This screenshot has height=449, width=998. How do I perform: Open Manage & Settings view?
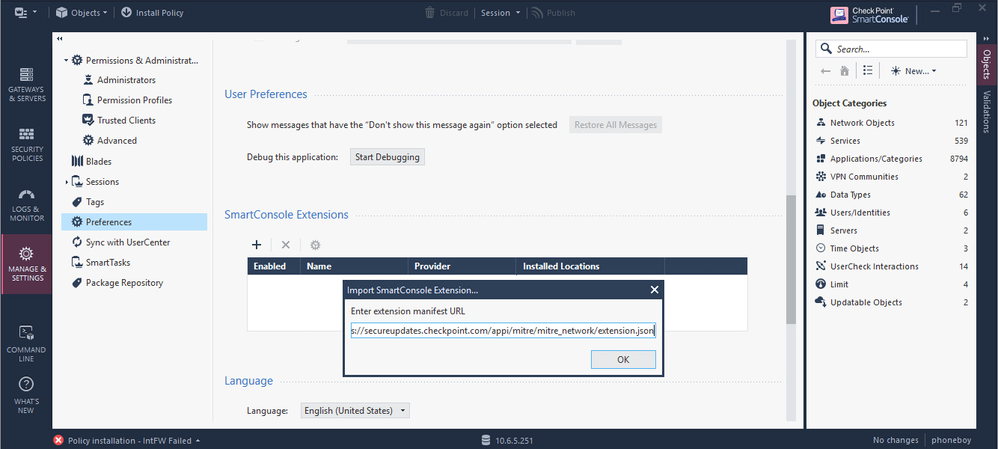click(26, 264)
